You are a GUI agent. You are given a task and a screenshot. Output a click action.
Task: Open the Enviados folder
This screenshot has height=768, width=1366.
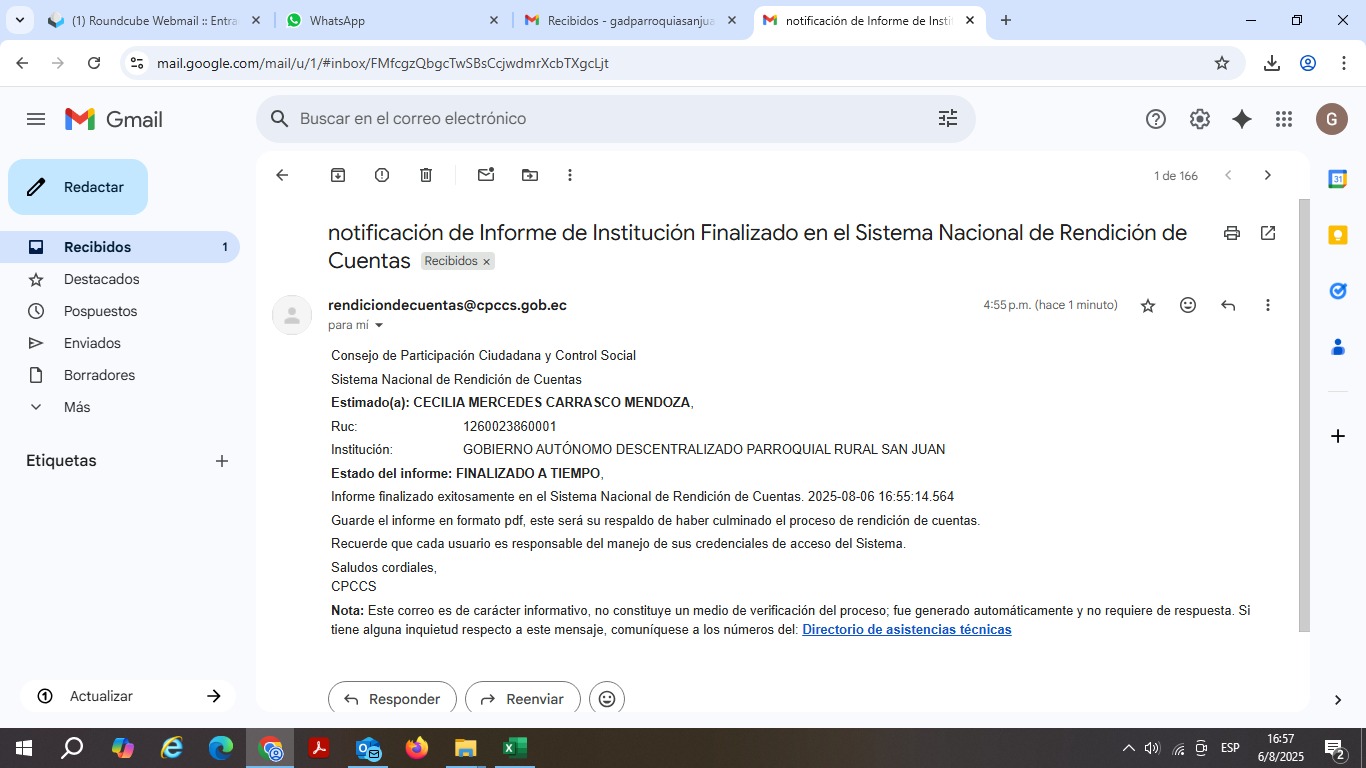tap(92, 343)
